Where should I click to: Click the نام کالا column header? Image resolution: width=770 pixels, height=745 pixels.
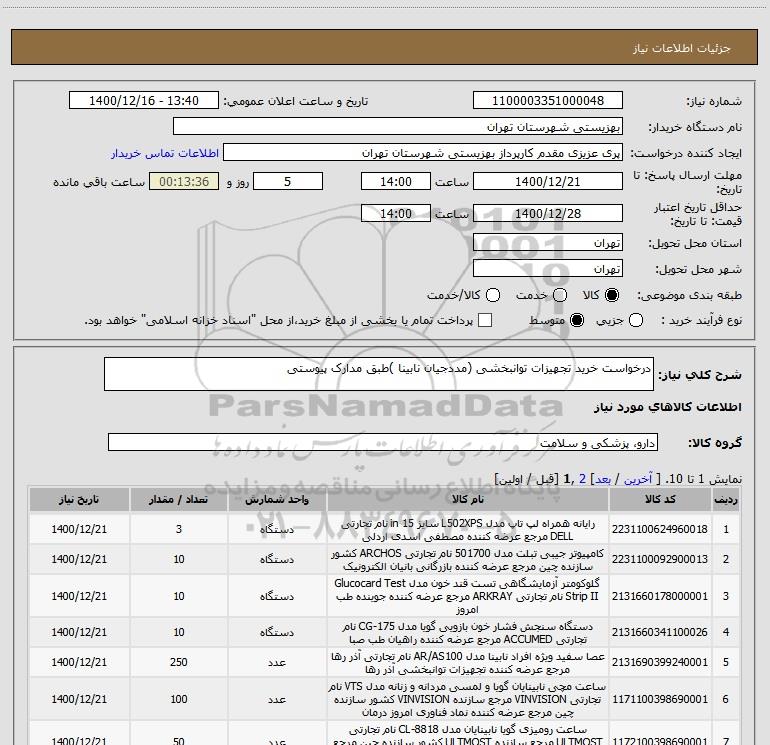pyautogui.click(x=468, y=499)
